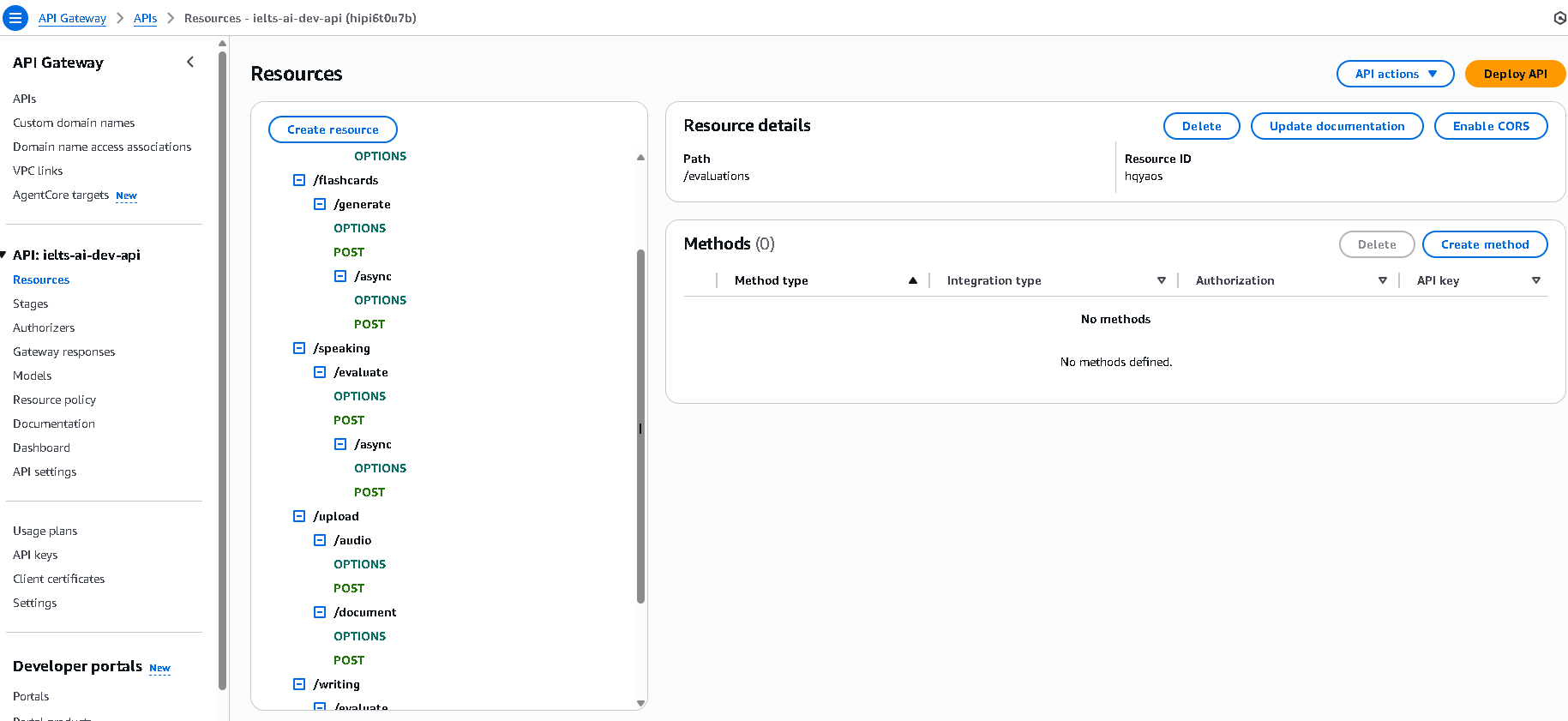Sort by Authorization column arrow
The height and width of the screenshot is (721, 1568).
tap(1383, 280)
